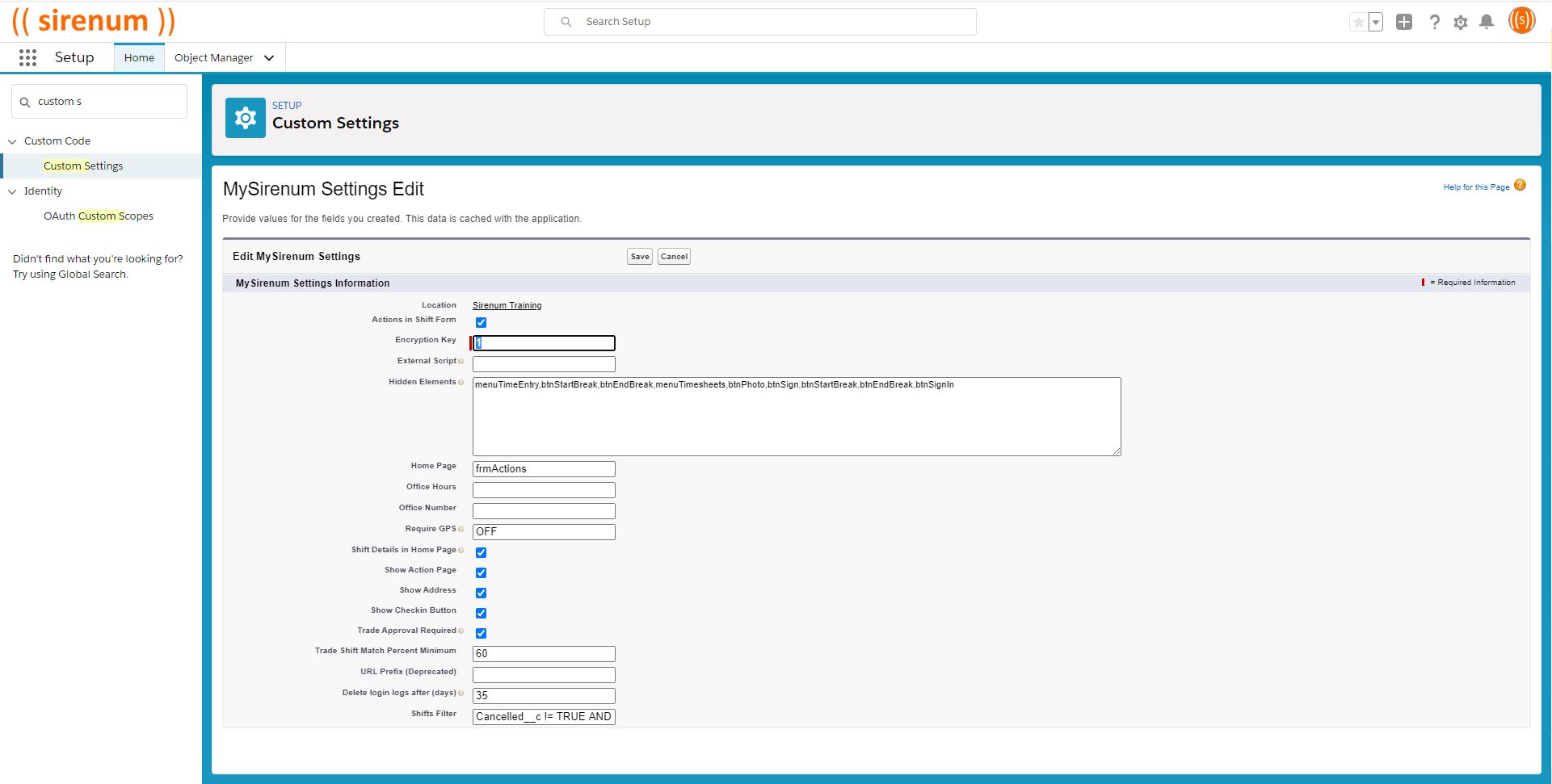1552x784 pixels.
Task: Click the favorites star icon
Action: pos(1358,23)
